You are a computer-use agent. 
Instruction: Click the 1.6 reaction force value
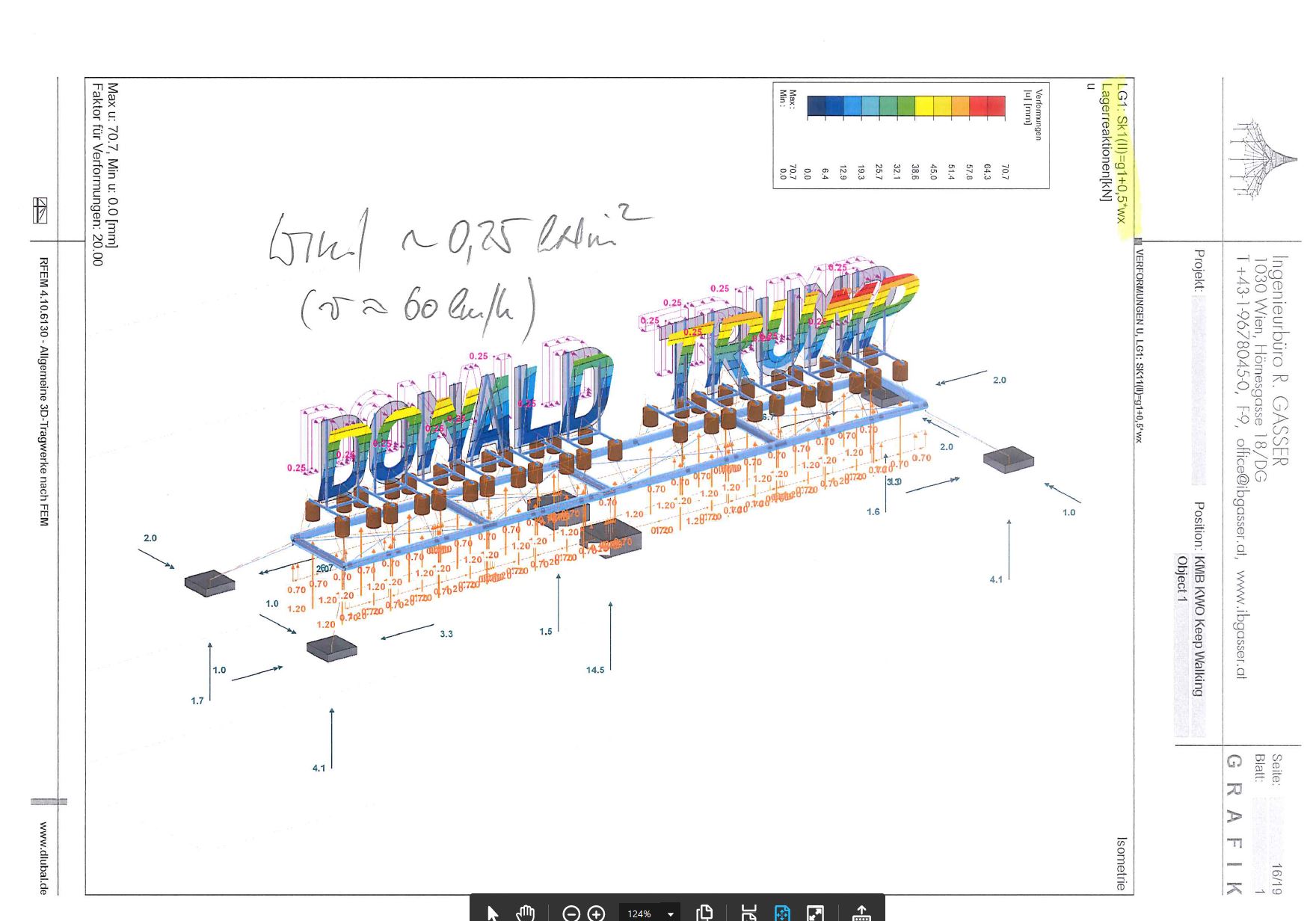[x=873, y=512]
